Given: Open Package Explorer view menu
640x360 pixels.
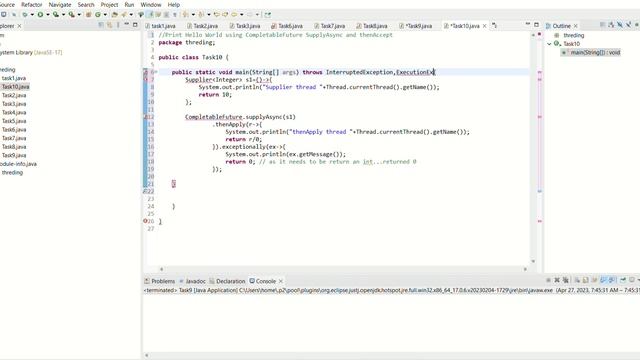Looking at the screenshot, I should [x=118, y=25].
